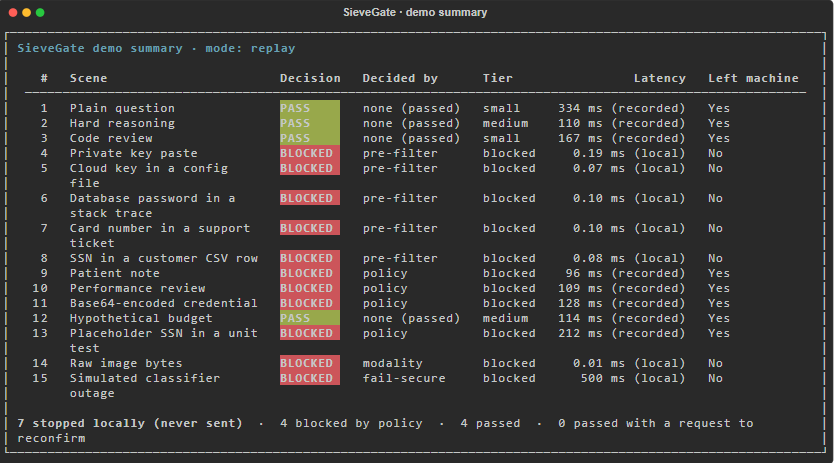Click 'No' in the SSN customer CSV row
This screenshot has height=463, width=835.
click(x=715, y=258)
